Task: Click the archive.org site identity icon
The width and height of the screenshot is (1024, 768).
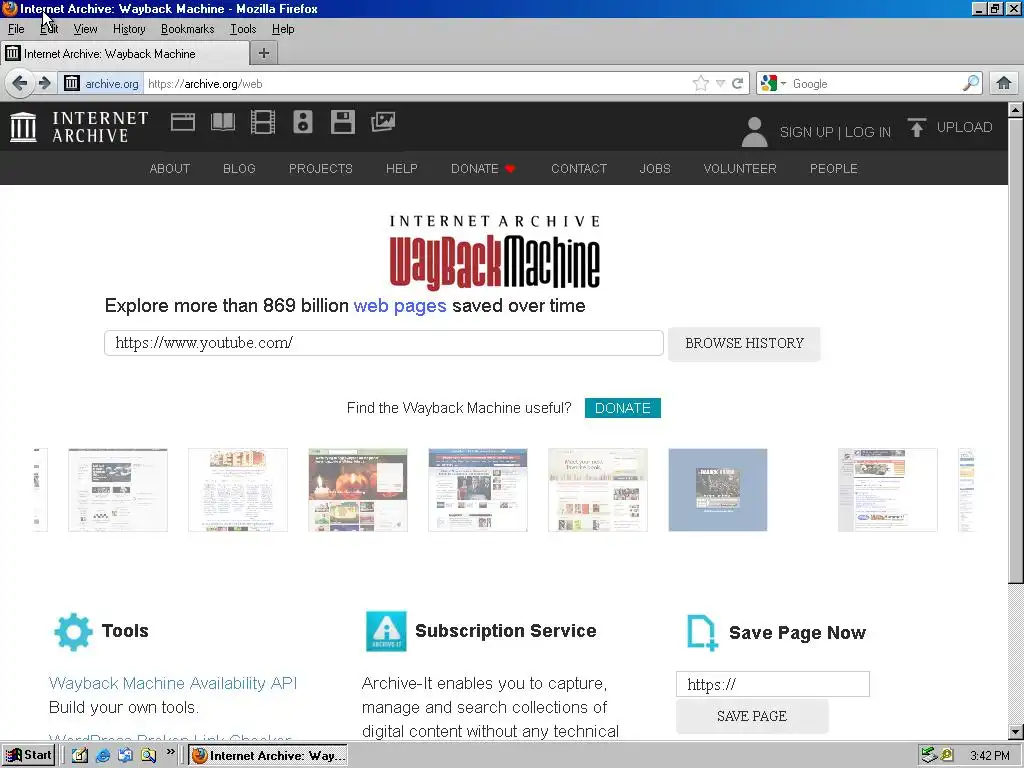Action: point(72,84)
